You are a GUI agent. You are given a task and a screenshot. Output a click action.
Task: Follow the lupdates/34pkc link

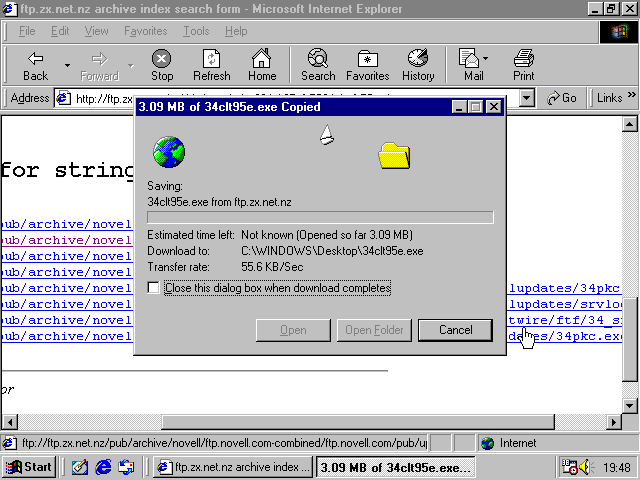click(564, 288)
